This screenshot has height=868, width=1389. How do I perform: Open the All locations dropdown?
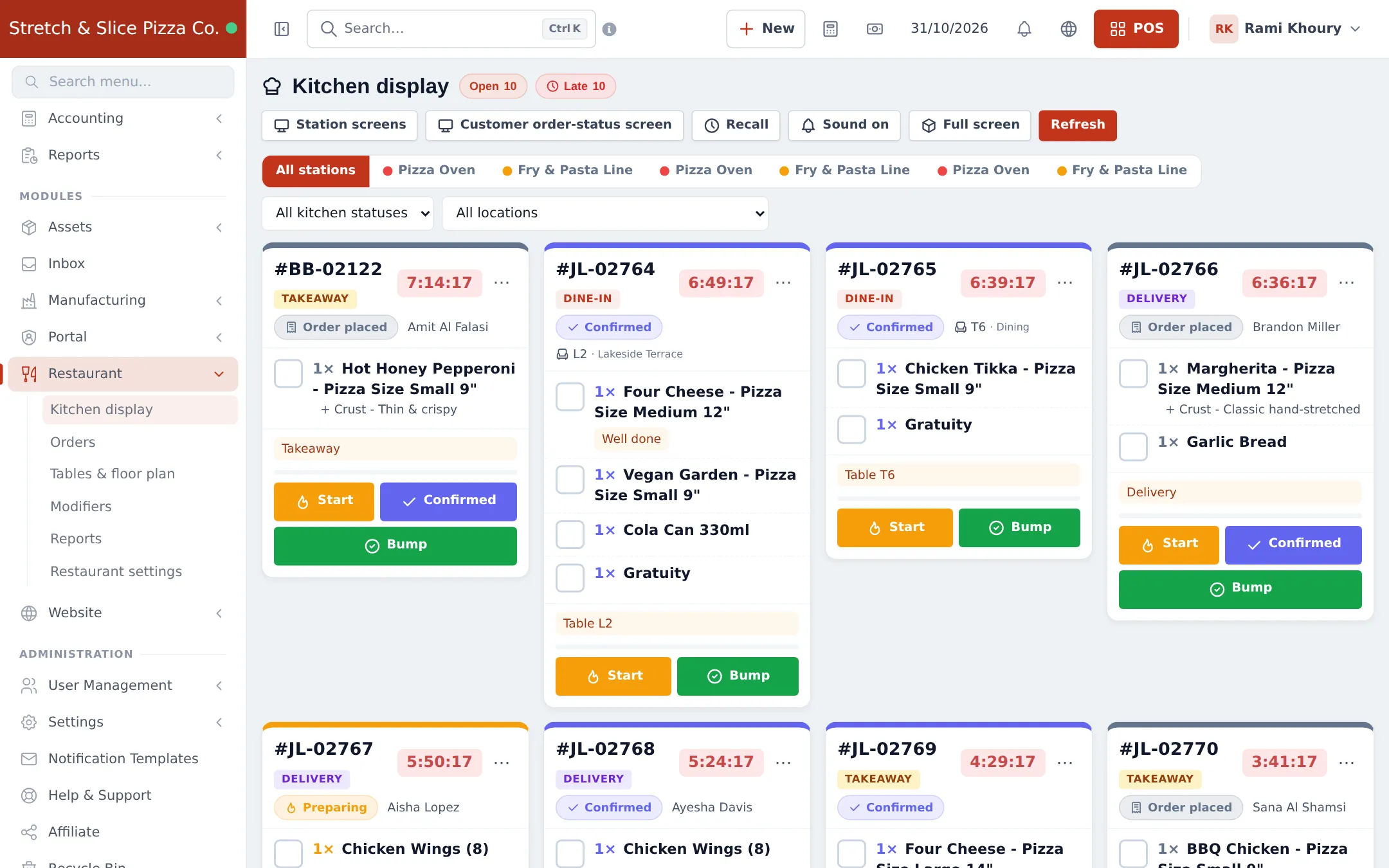click(605, 213)
